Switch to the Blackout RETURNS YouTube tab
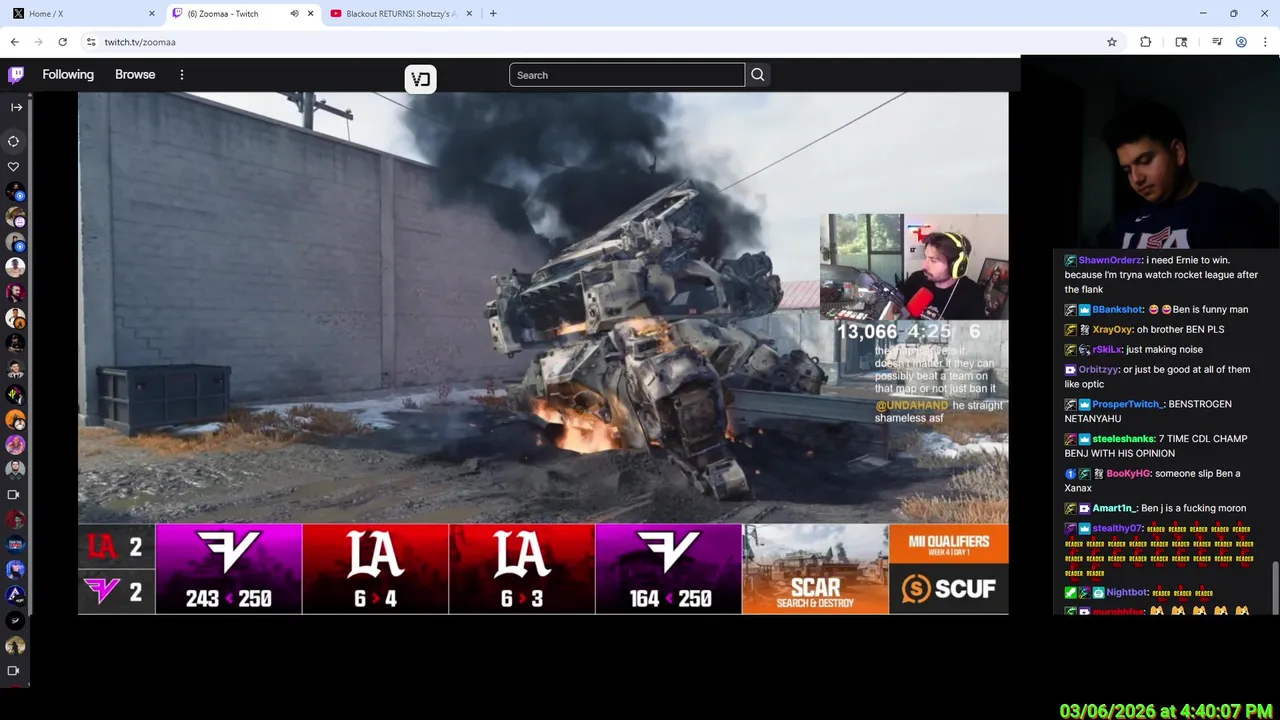The width and height of the screenshot is (1280, 720). 403,14
